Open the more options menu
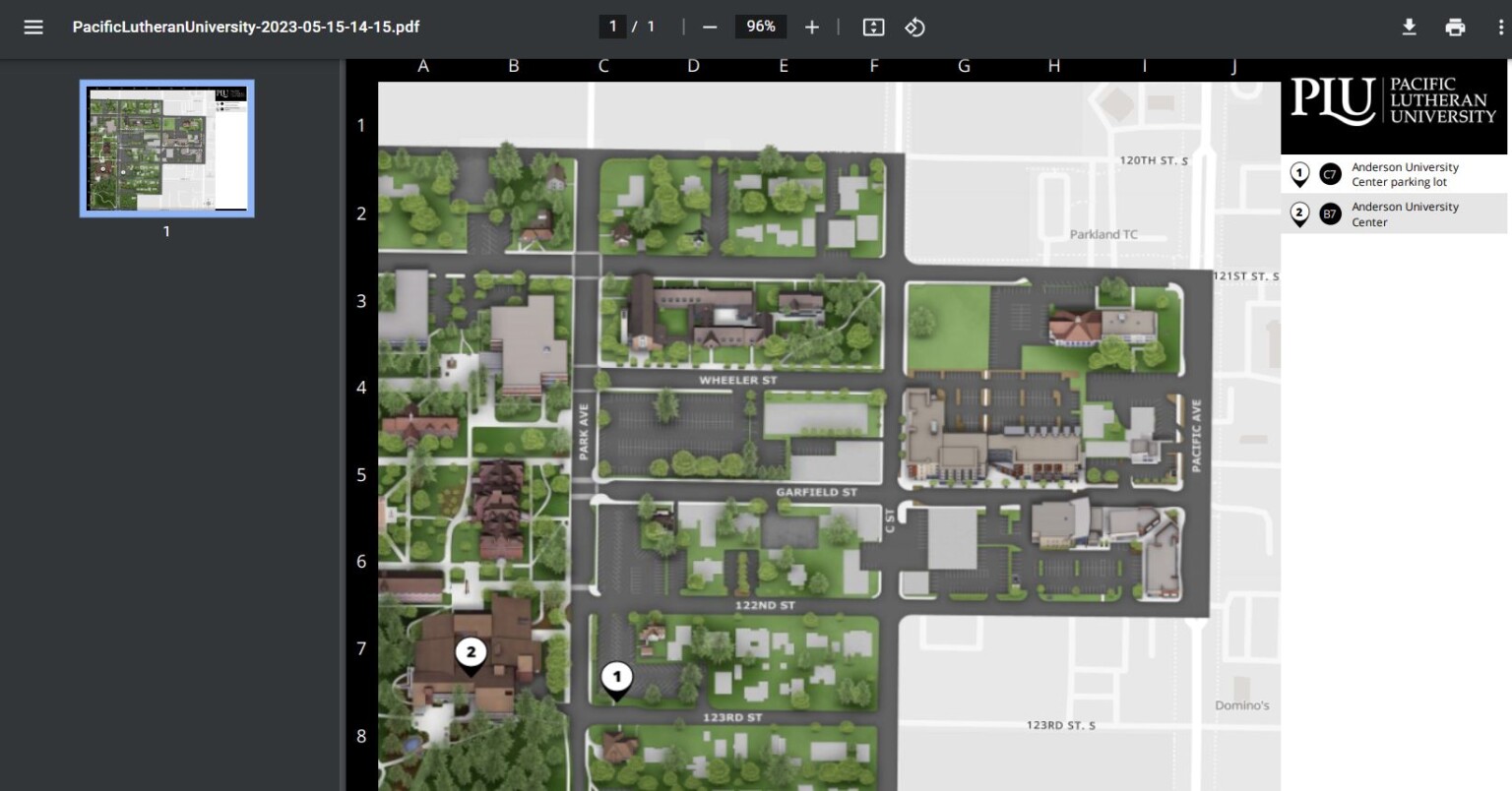This screenshot has width=1512, height=791. 1499,27
